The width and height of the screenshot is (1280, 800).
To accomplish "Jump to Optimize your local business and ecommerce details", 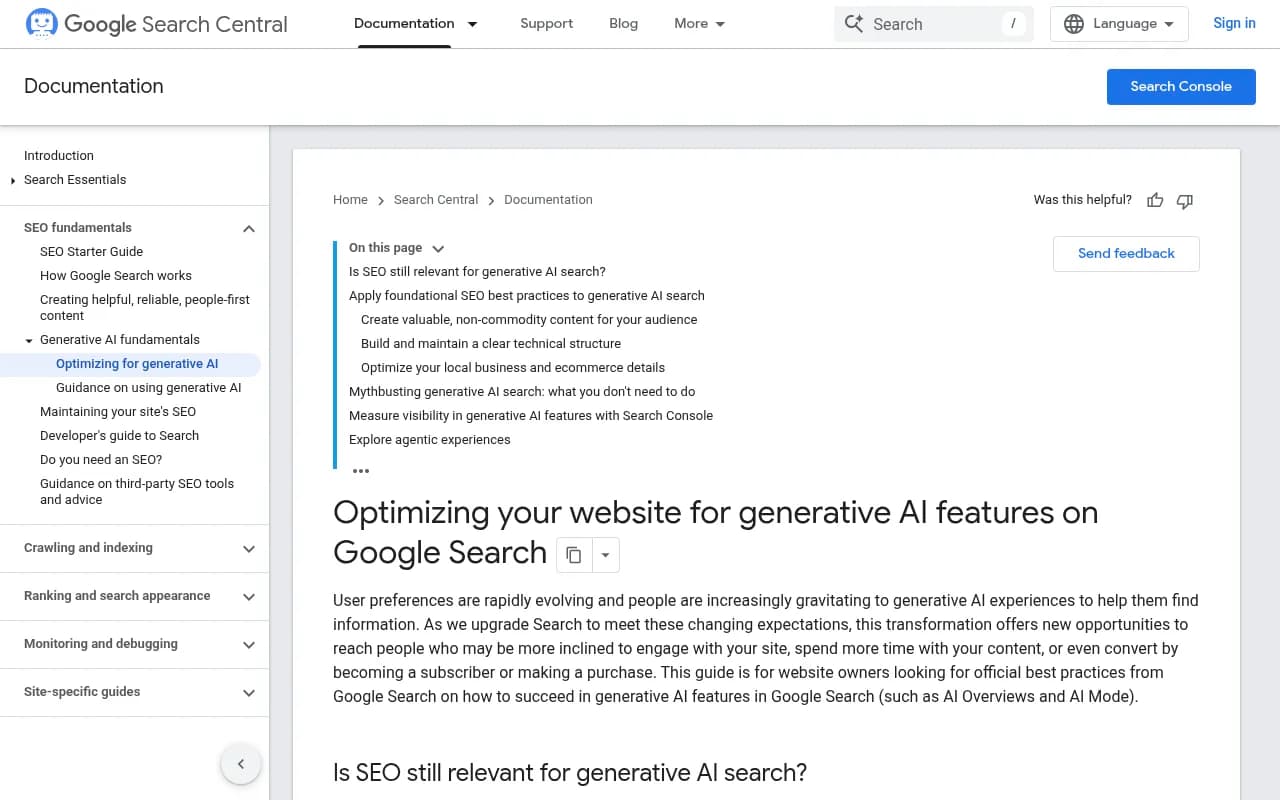I will 513,368.
